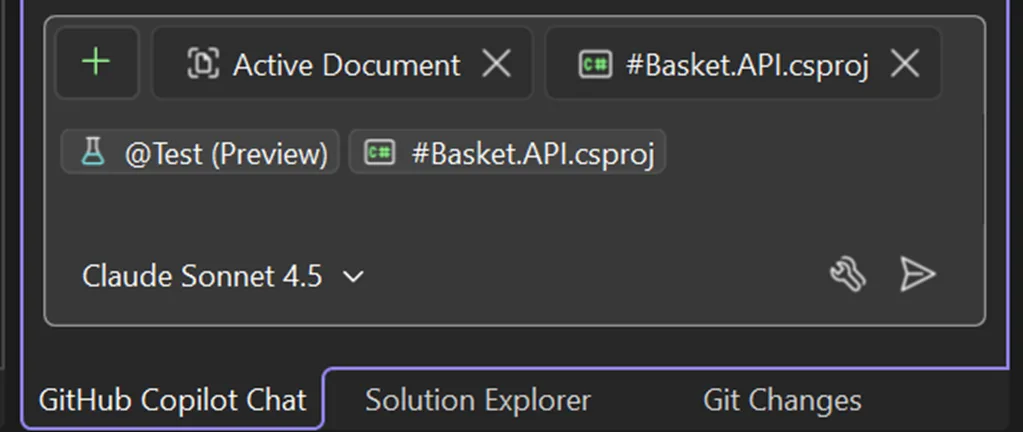The width and height of the screenshot is (1023, 432).
Task: Click C# icon in the closable Basket.API.csproj chip
Action: [x=596, y=64]
